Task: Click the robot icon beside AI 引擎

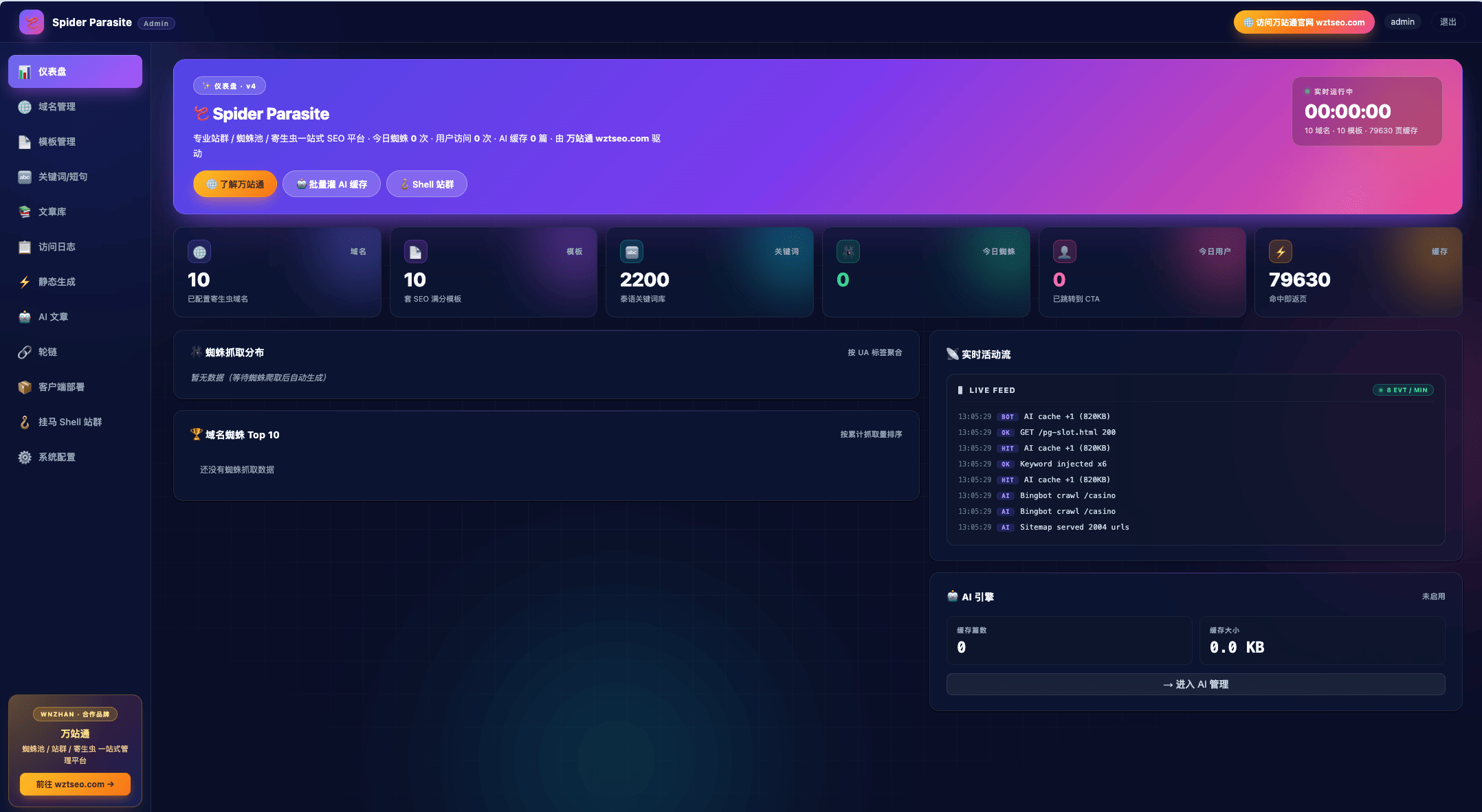Action: click(x=953, y=596)
